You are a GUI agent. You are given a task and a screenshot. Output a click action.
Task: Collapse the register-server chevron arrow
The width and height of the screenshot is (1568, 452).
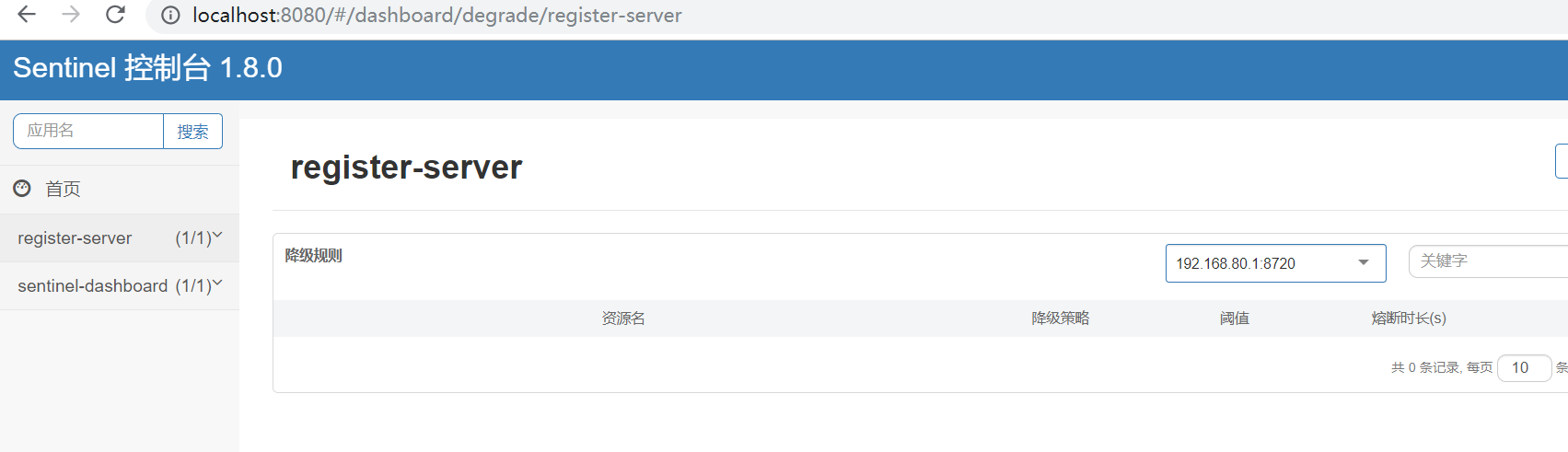[x=217, y=236]
